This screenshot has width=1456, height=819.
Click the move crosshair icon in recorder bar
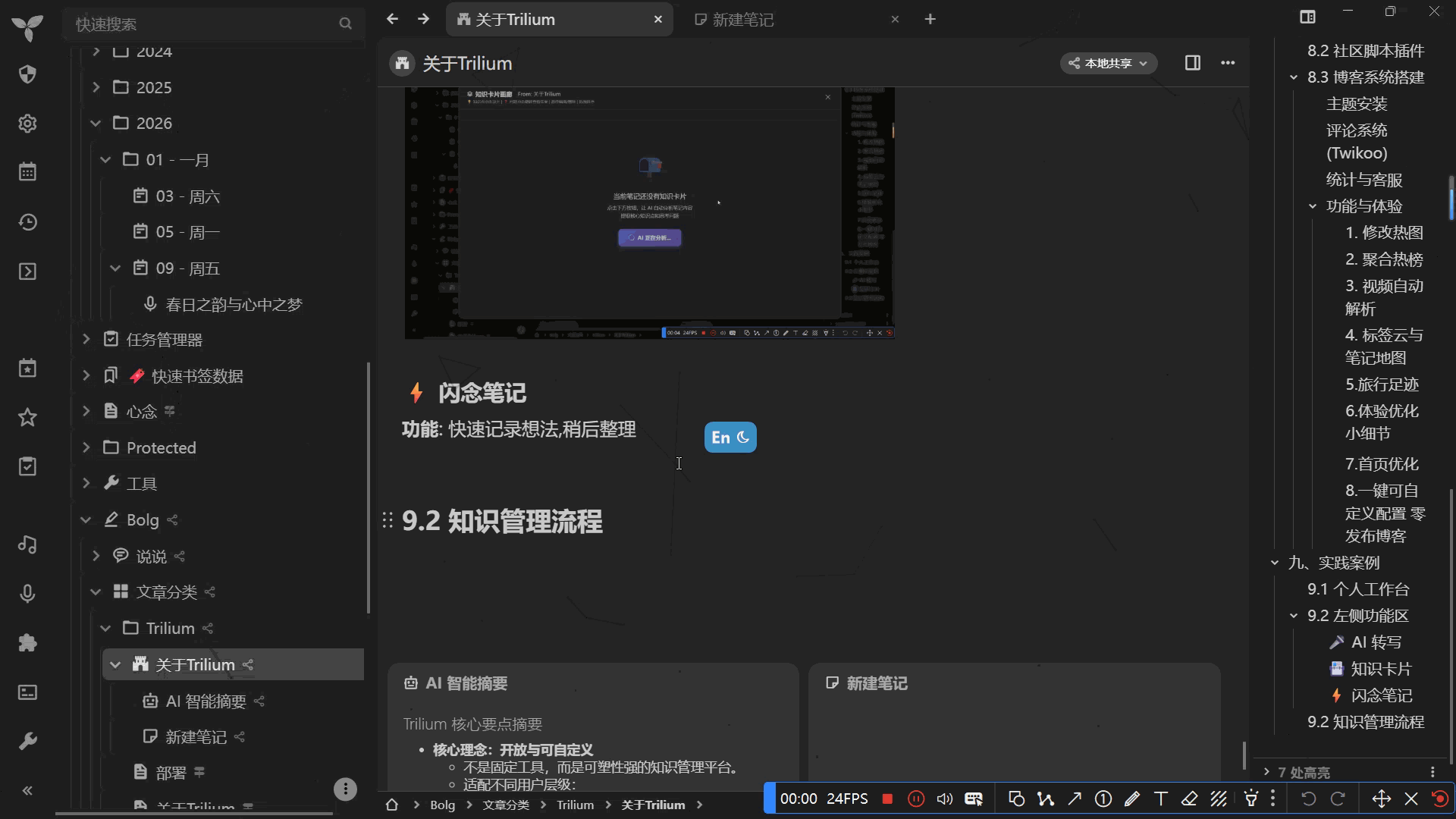point(1382,799)
